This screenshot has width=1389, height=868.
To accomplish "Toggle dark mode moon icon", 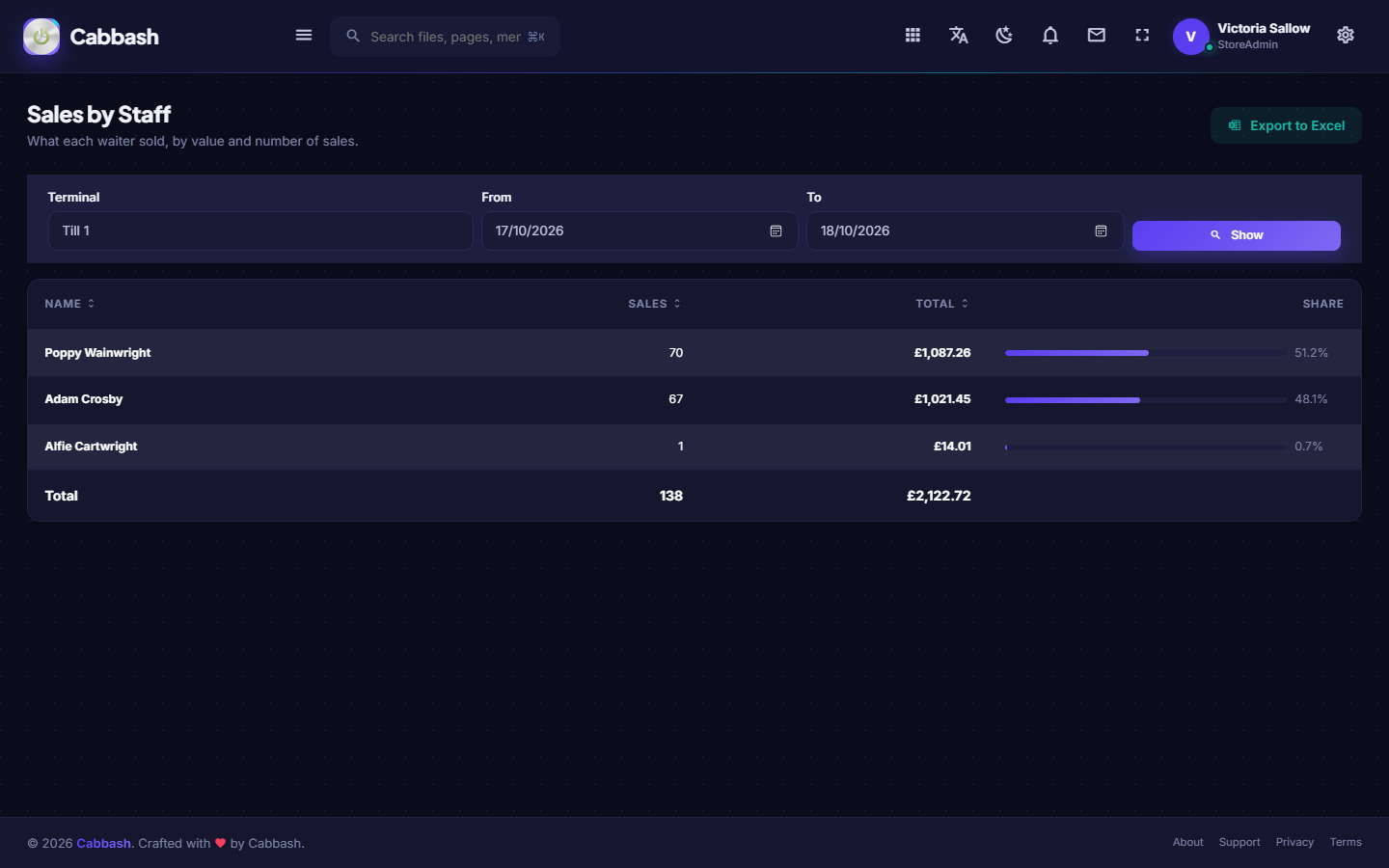I will (x=1004, y=36).
